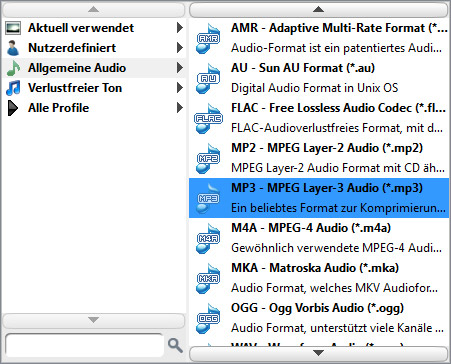Click description 'Gewöhnlich verwendete MPEG-4 Audi...'
Image resolution: width=451 pixels, height=364 pixels.
(336, 248)
